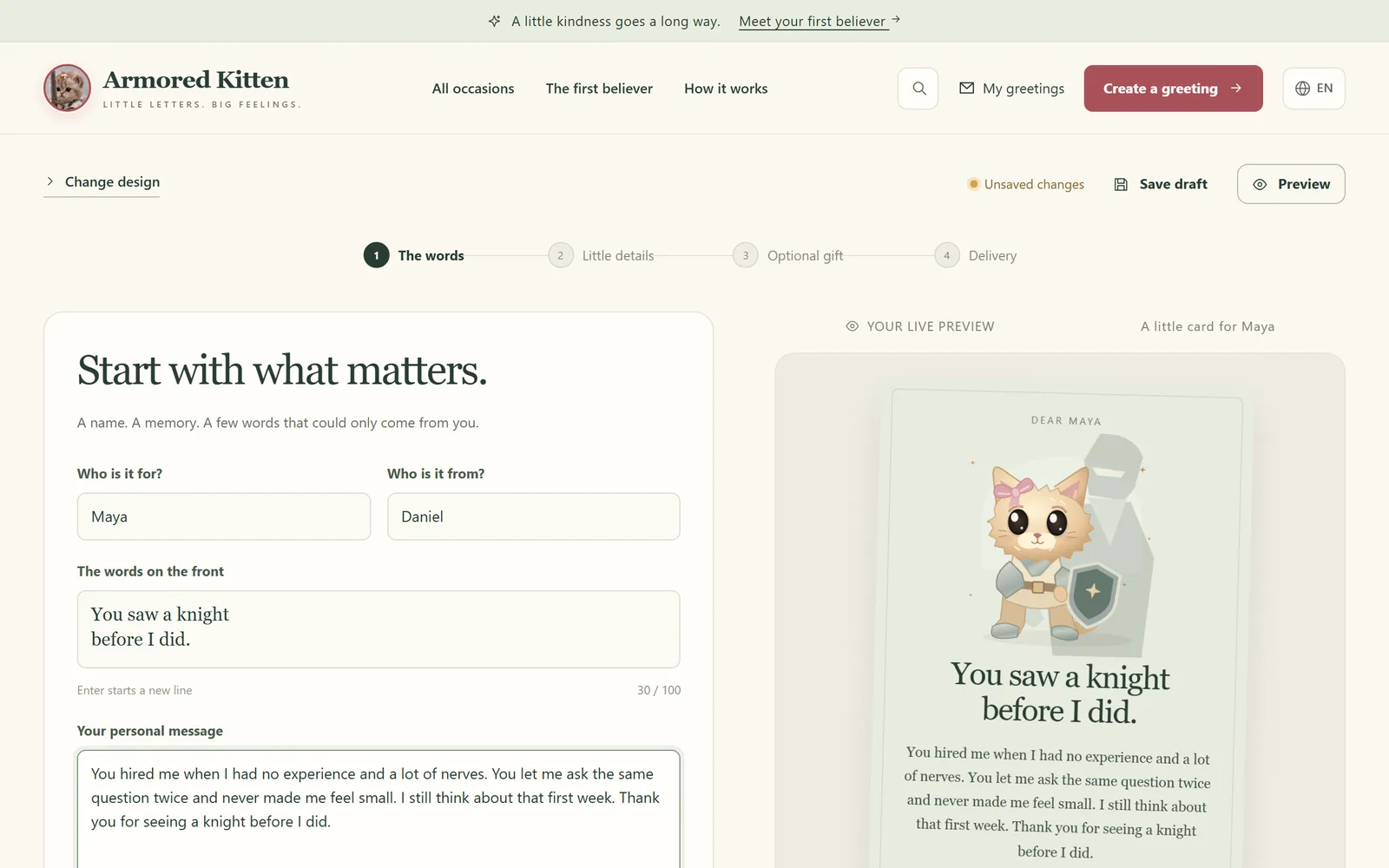Click the arrow icon on Create a greeting
This screenshot has height=868, width=1389.
(x=1236, y=89)
